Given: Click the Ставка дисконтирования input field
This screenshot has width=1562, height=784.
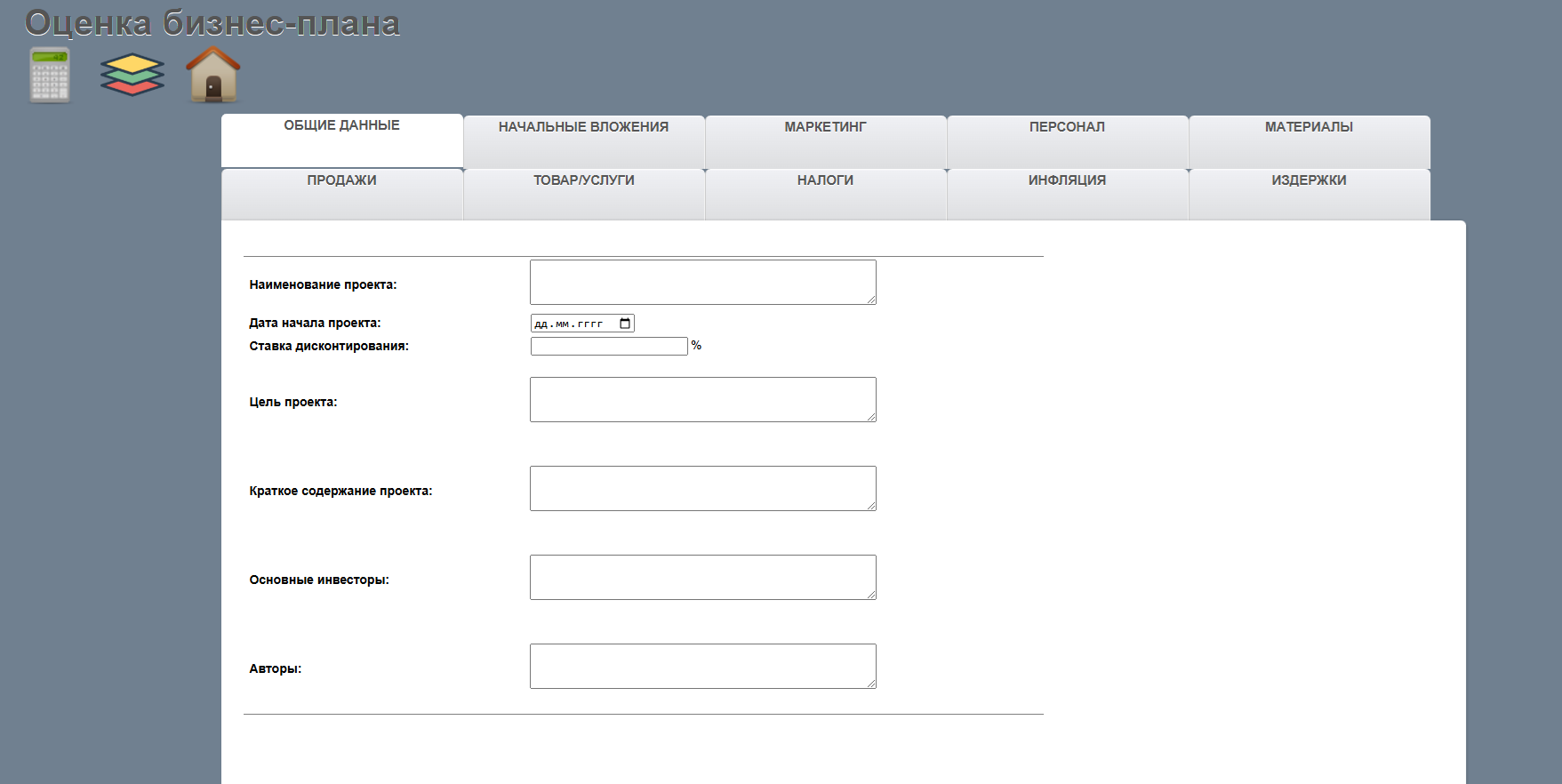Looking at the screenshot, I should point(609,347).
